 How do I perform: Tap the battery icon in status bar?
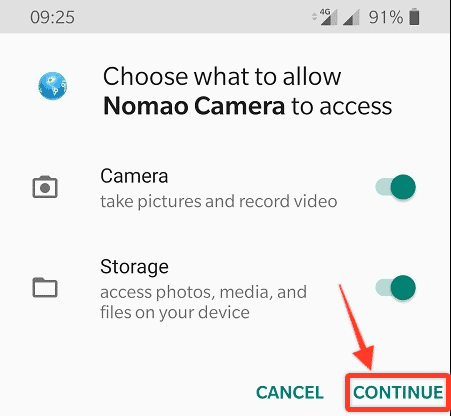414,17
